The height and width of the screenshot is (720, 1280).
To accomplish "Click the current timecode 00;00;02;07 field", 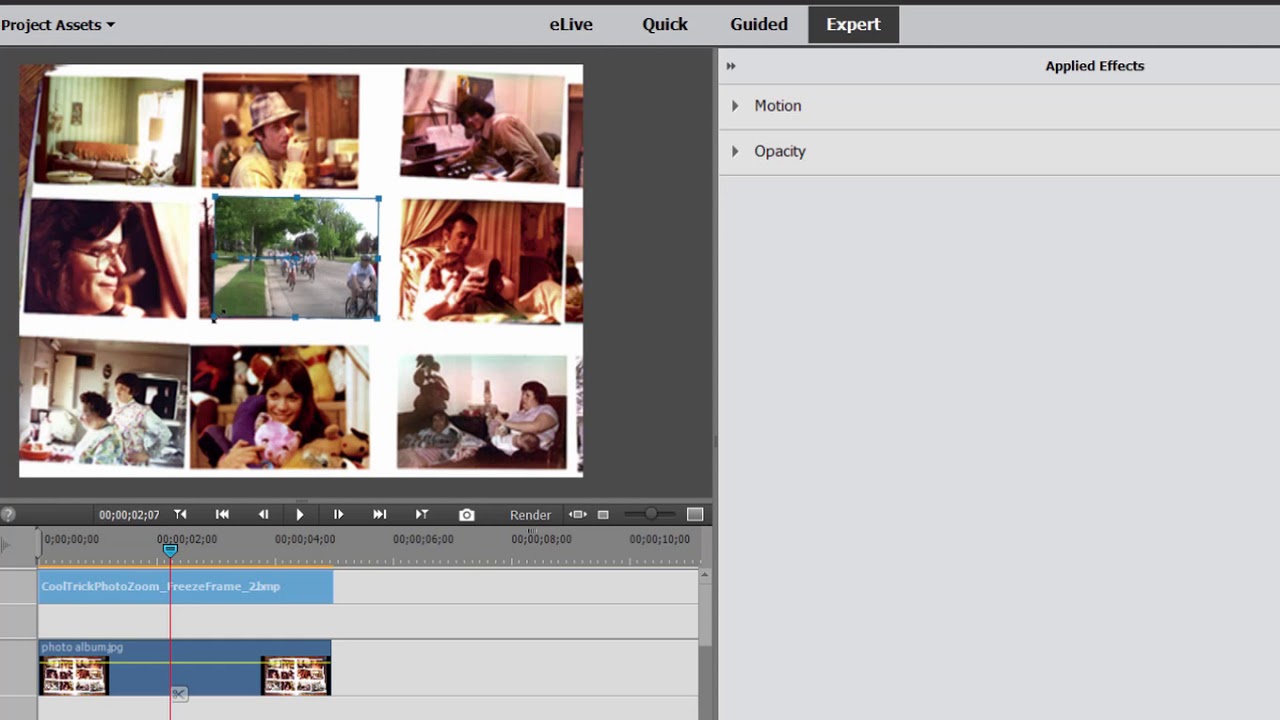I will [x=129, y=515].
